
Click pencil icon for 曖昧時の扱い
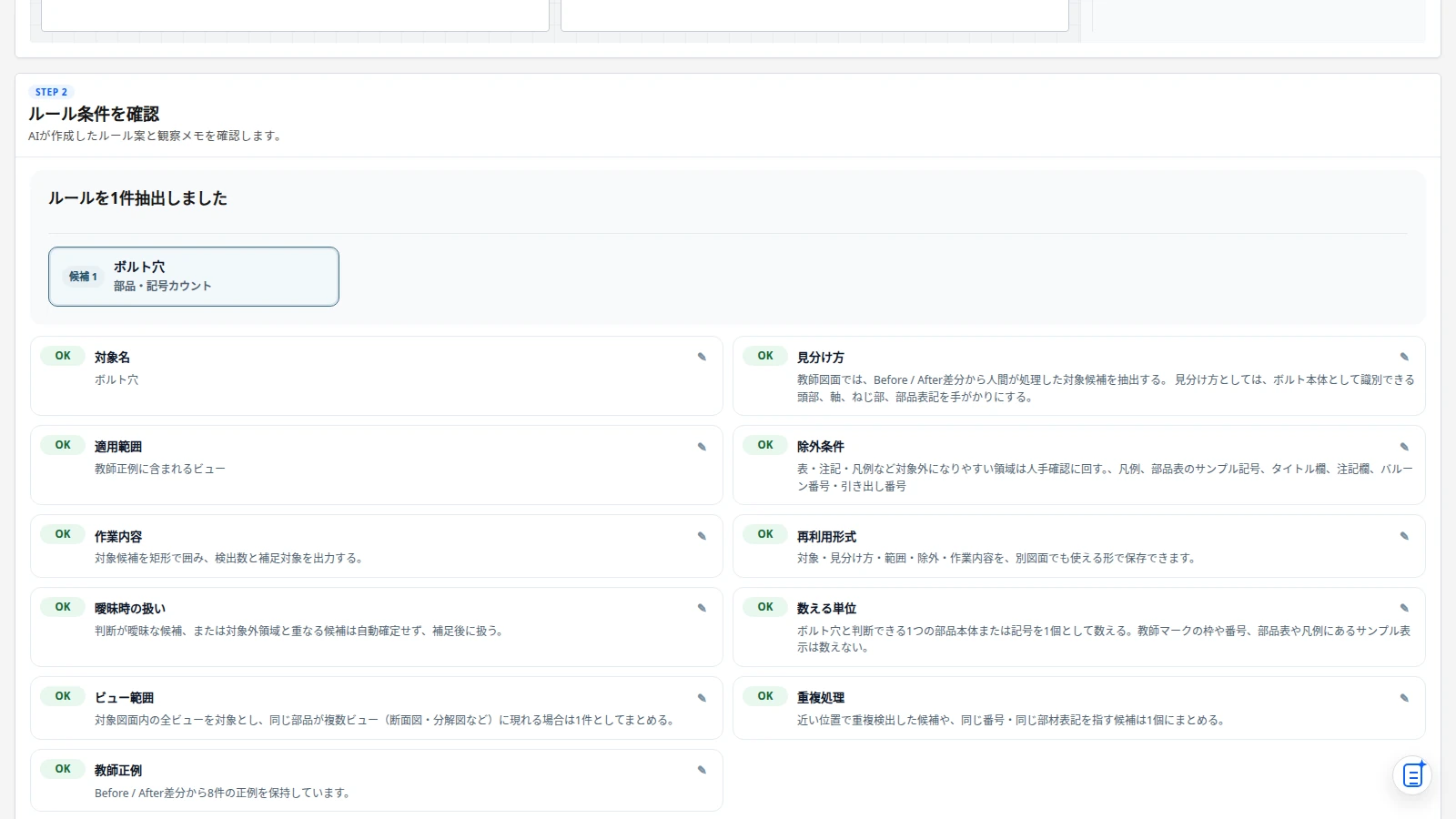pyautogui.click(x=702, y=608)
